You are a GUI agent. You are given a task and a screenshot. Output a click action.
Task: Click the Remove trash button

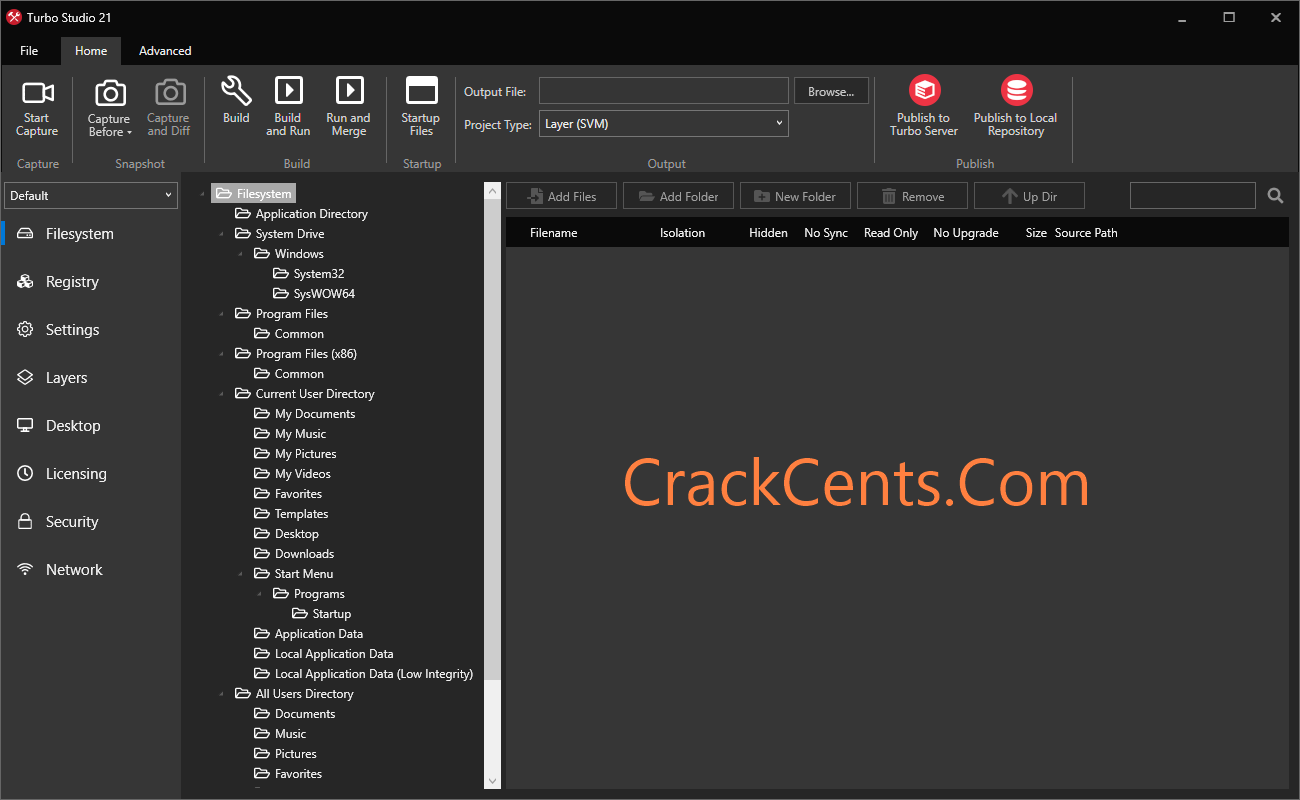pos(912,196)
